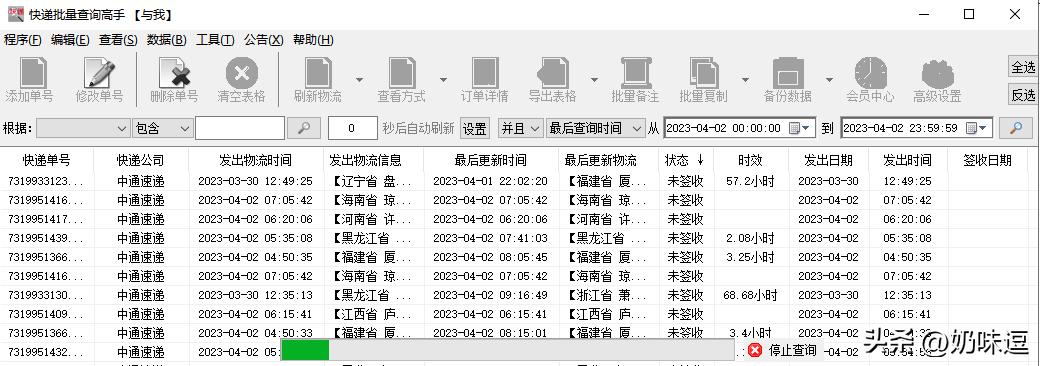Image resolution: width=1040 pixels, height=366 pixels.
Task: Open the 编辑(E) menu
Action: pyautogui.click(x=70, y=40)
